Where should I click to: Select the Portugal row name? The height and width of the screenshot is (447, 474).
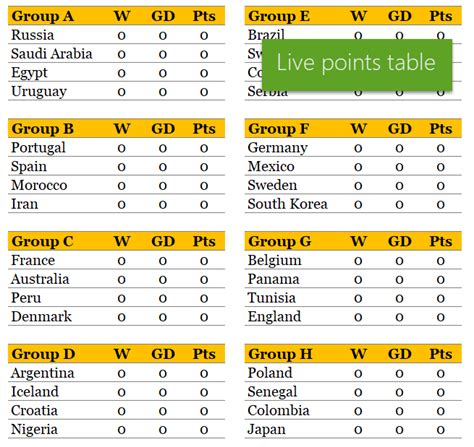point(38,148)
